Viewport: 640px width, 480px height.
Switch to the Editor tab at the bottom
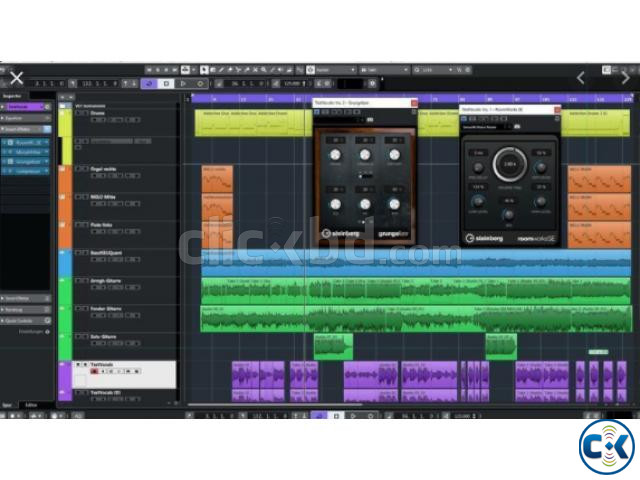31,405
